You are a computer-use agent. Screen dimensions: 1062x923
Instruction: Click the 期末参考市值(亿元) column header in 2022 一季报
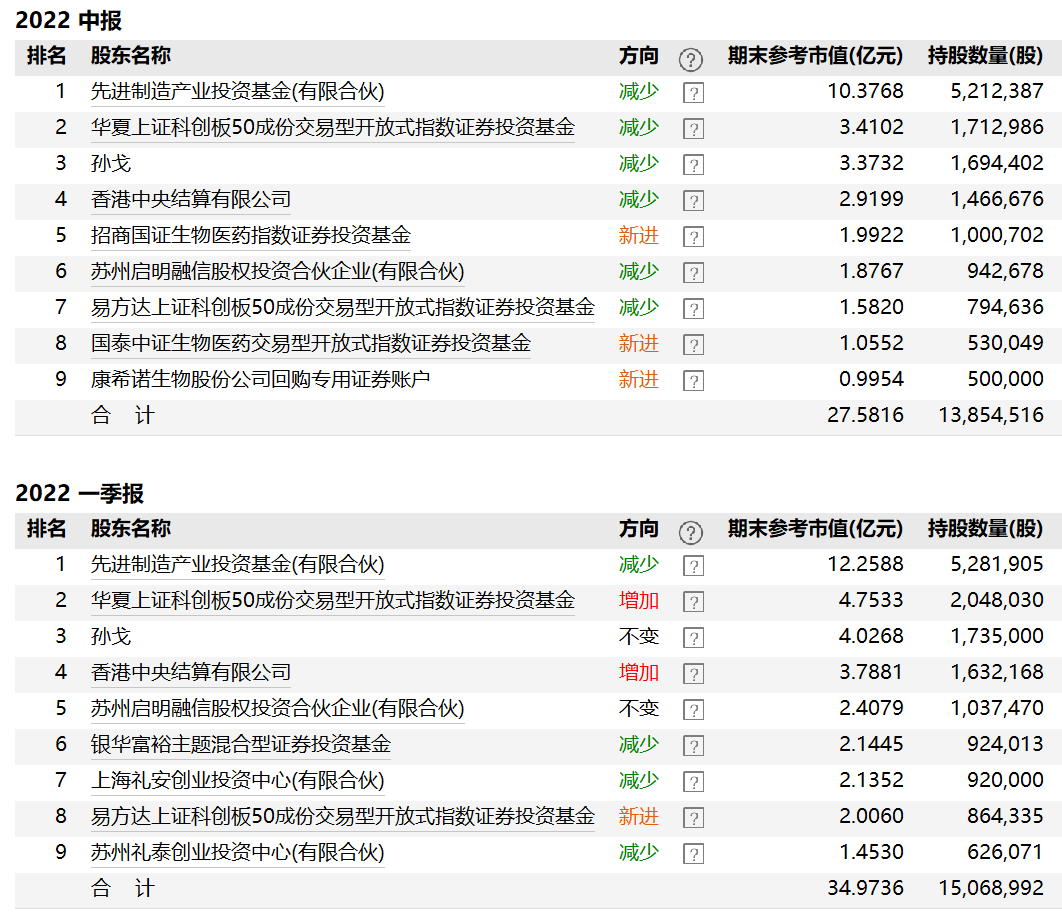coord(814,529)
